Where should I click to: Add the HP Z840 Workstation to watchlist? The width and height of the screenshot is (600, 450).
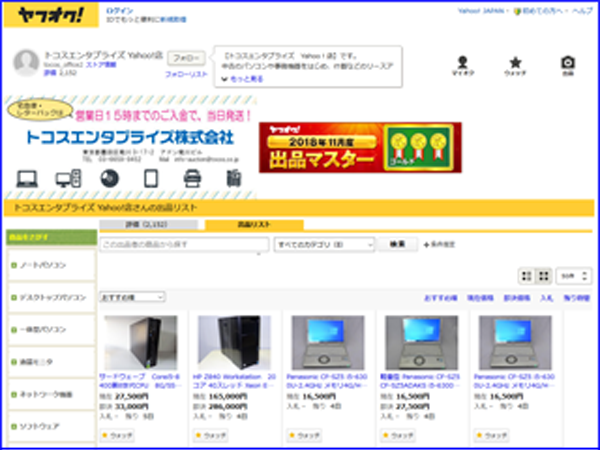(x=214, y=436)
